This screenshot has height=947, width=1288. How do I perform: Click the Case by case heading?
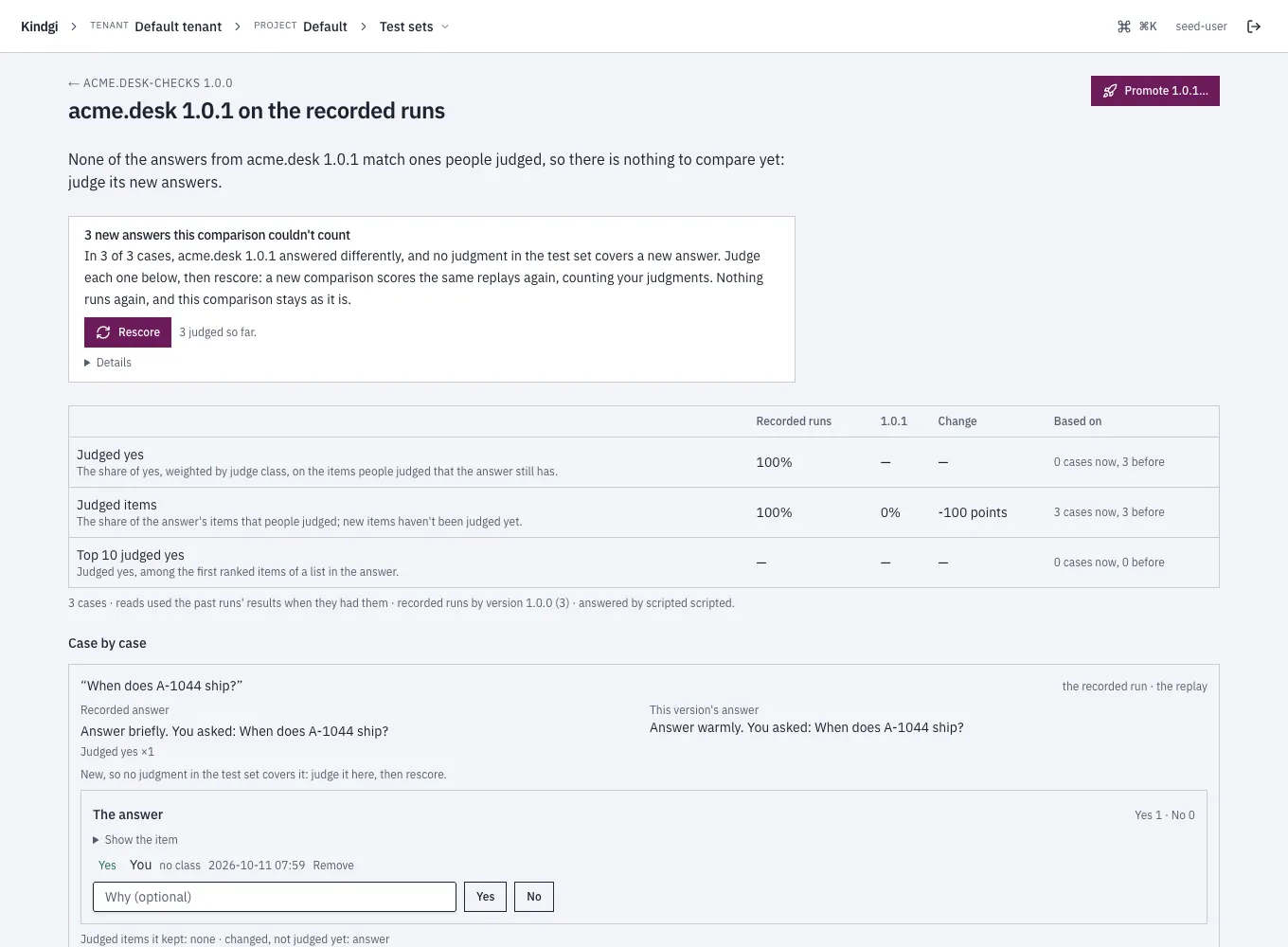[107, 643]
